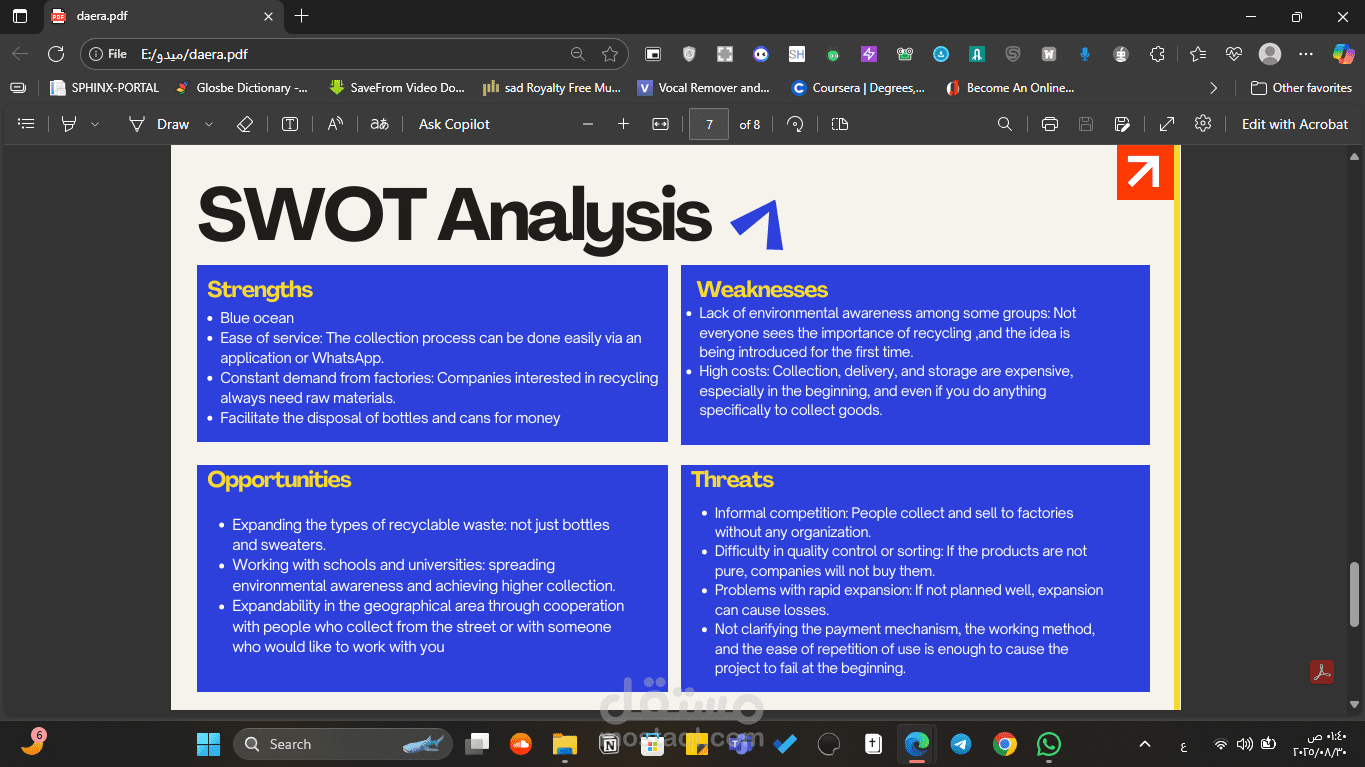Show hidden system tray icons
This screenshot has height=767, width=1365.
click(1145, 744)
